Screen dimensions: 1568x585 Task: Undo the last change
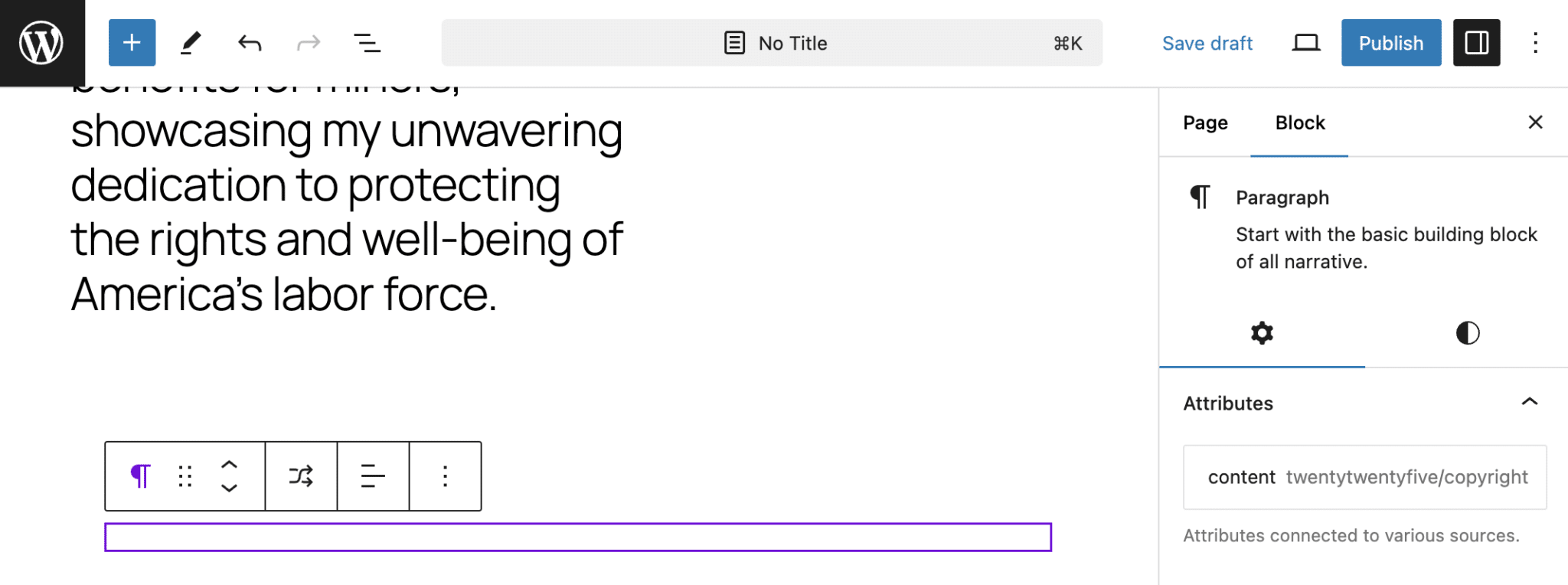pos(250,43)
